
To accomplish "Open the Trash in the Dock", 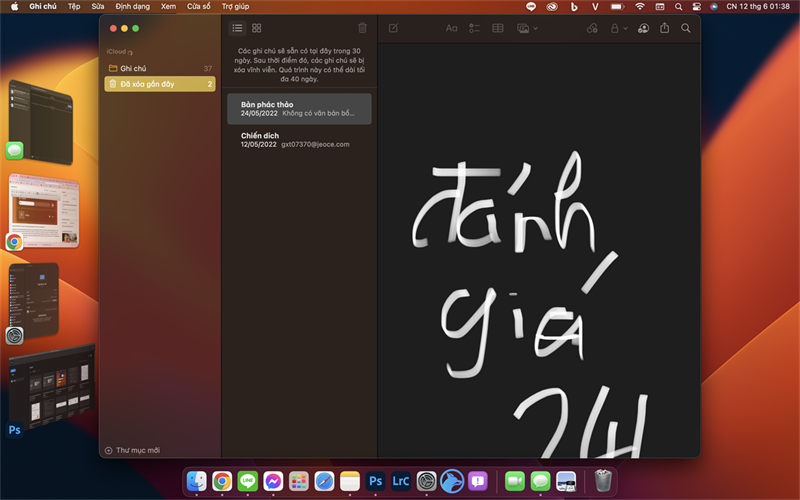I will 603,480.
